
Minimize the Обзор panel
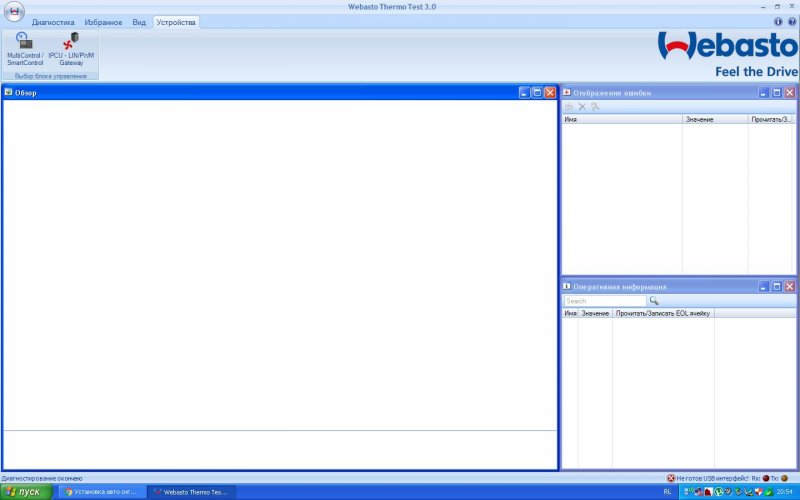pyautogui.click(x=524, y=92)
